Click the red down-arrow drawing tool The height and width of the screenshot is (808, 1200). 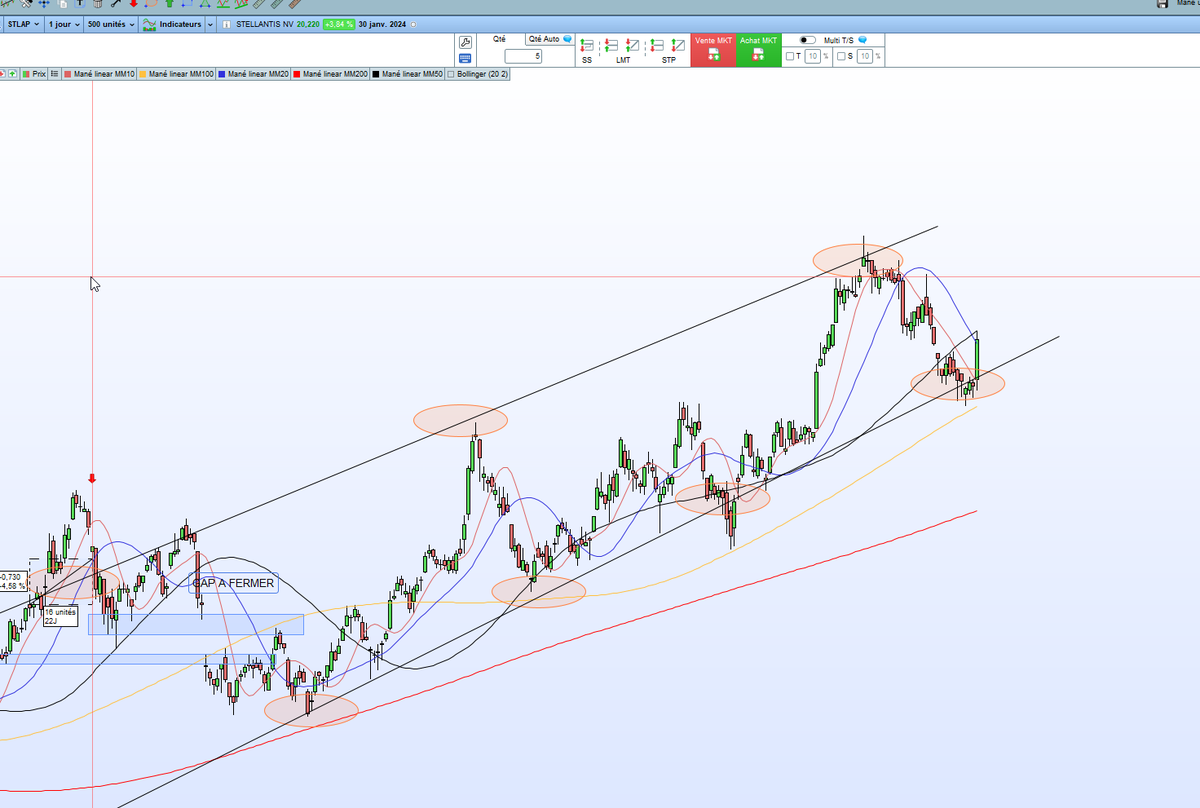[x=133, y=4]
